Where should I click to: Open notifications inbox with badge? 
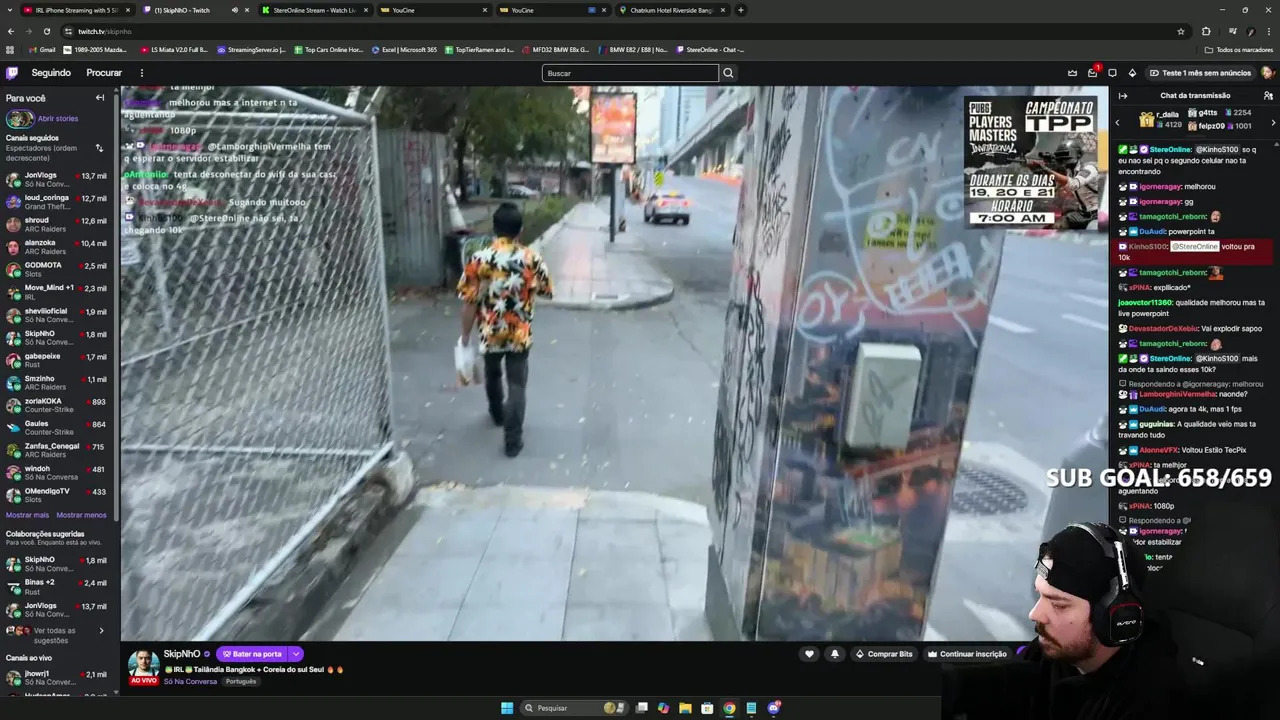pyautogui.click(x=1092, y=73)
